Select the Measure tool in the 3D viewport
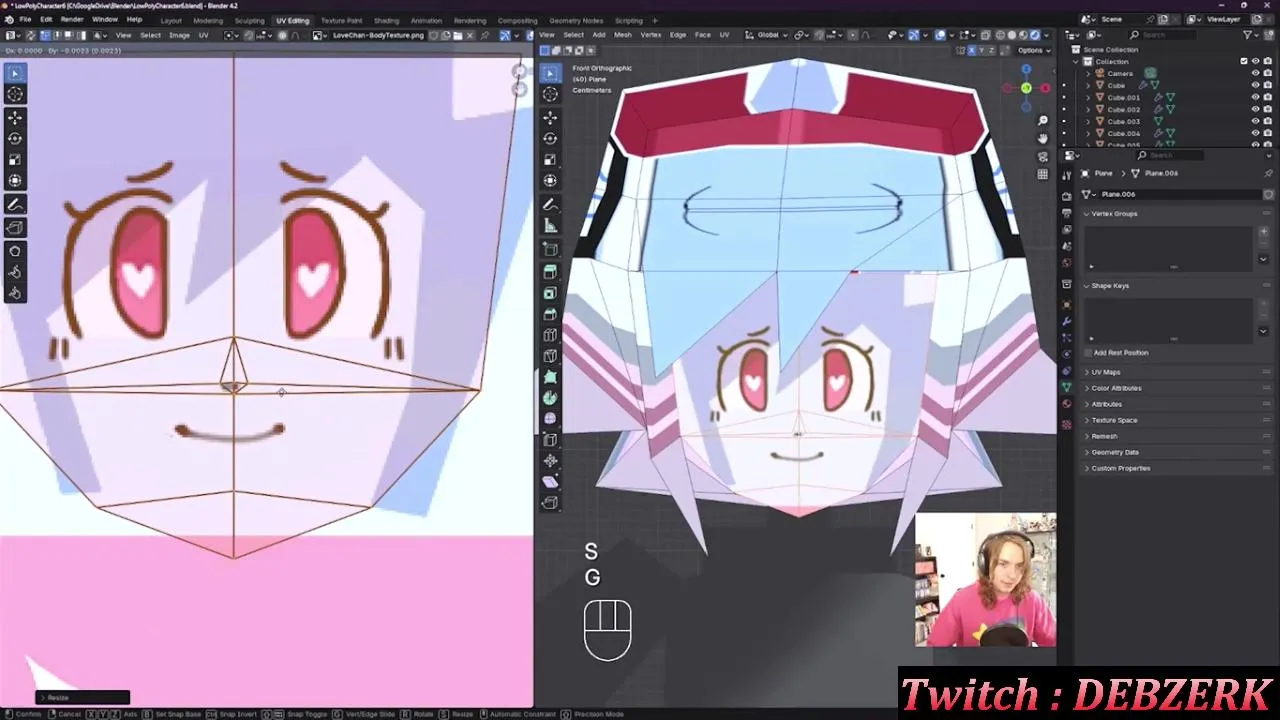1280x720 pixels. pyautogui.click(x=550, y=226)
